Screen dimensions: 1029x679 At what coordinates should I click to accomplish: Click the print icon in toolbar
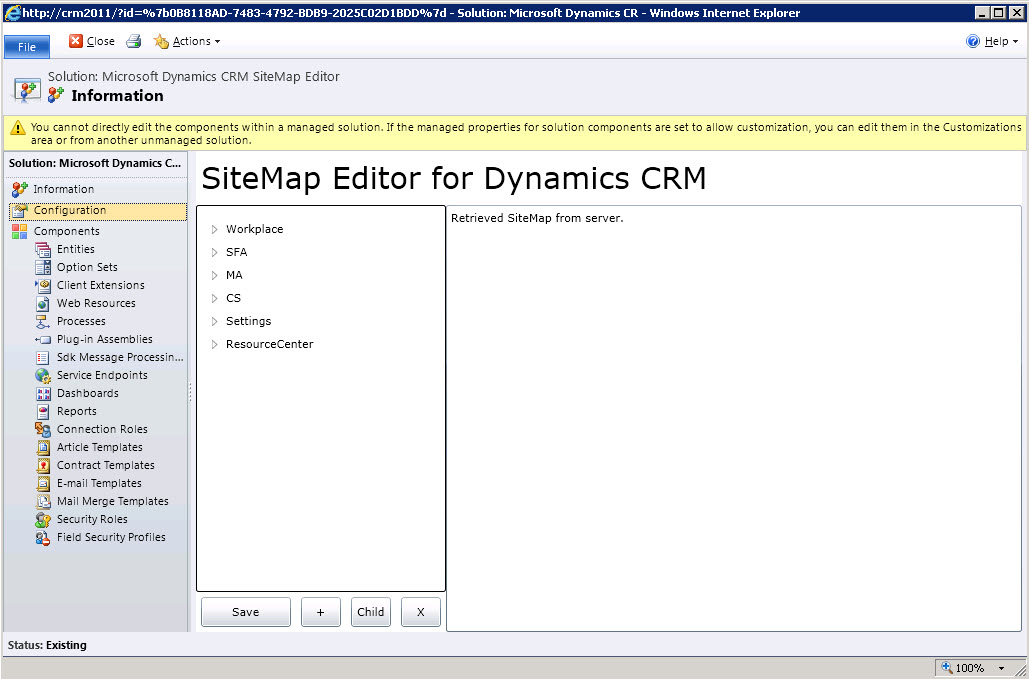point(134,42)
